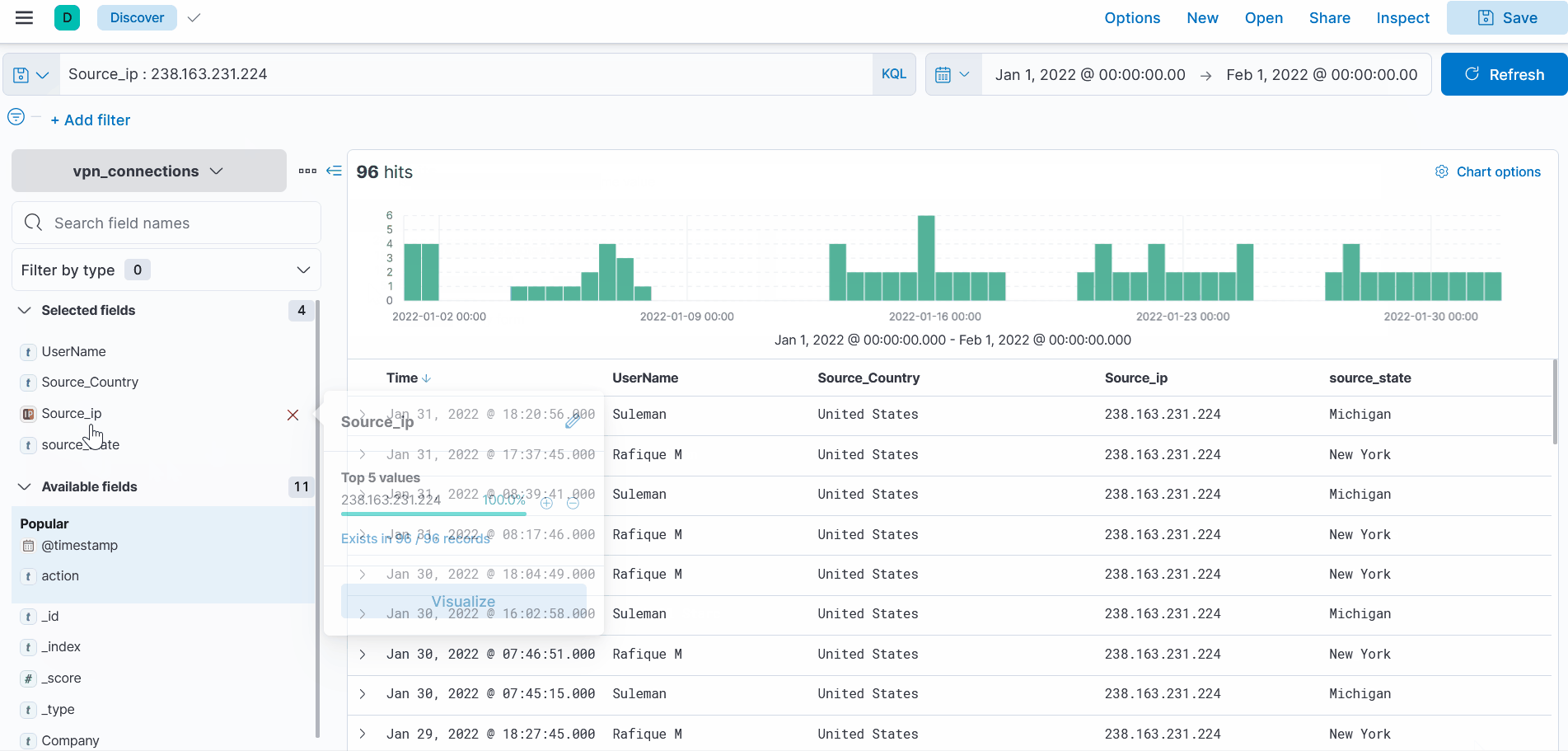Collapse the fields sidebar arrow icon
This screenshot has width=1568, height=751.
334,171
